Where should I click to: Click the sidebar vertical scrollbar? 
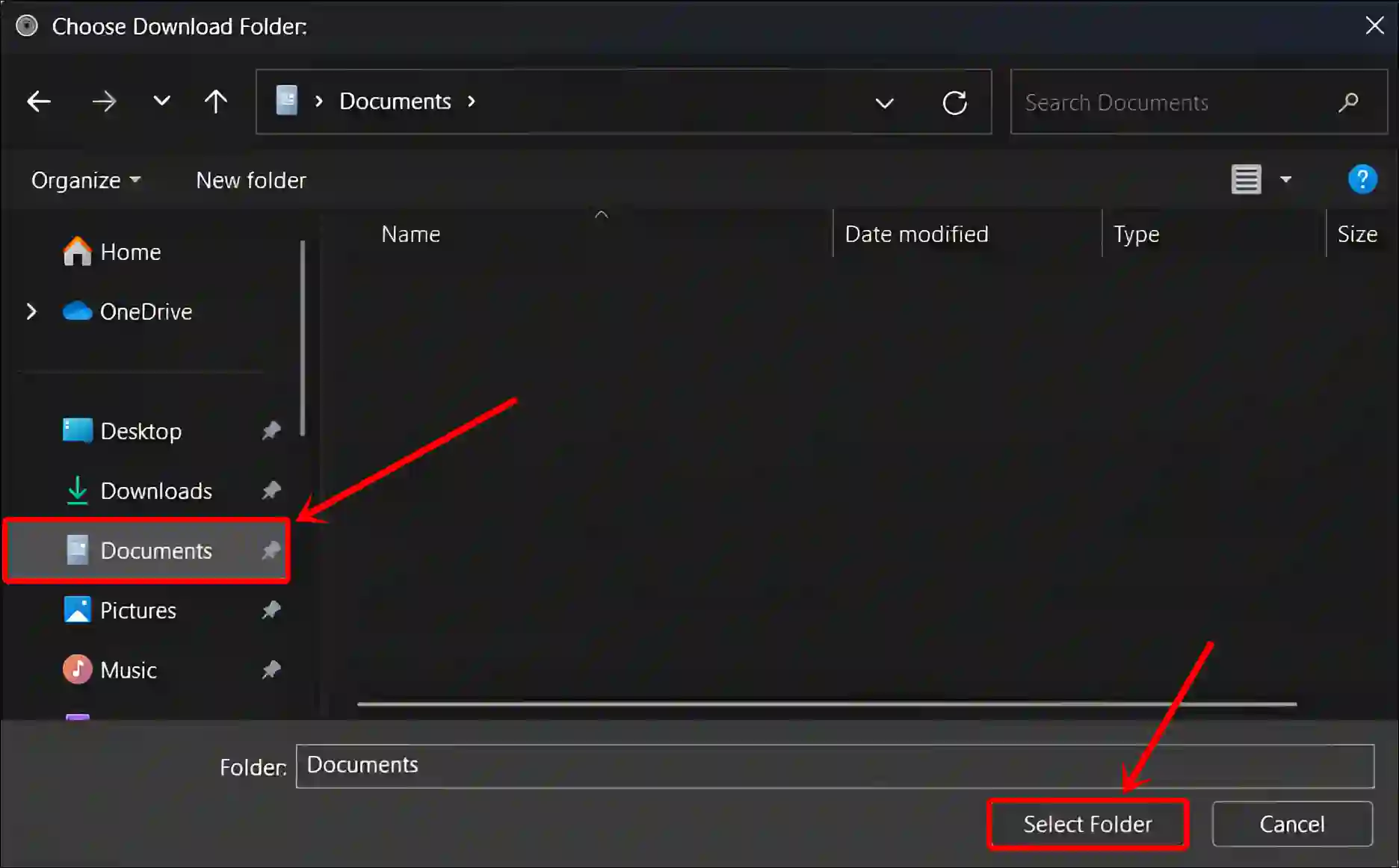point(303,338)
